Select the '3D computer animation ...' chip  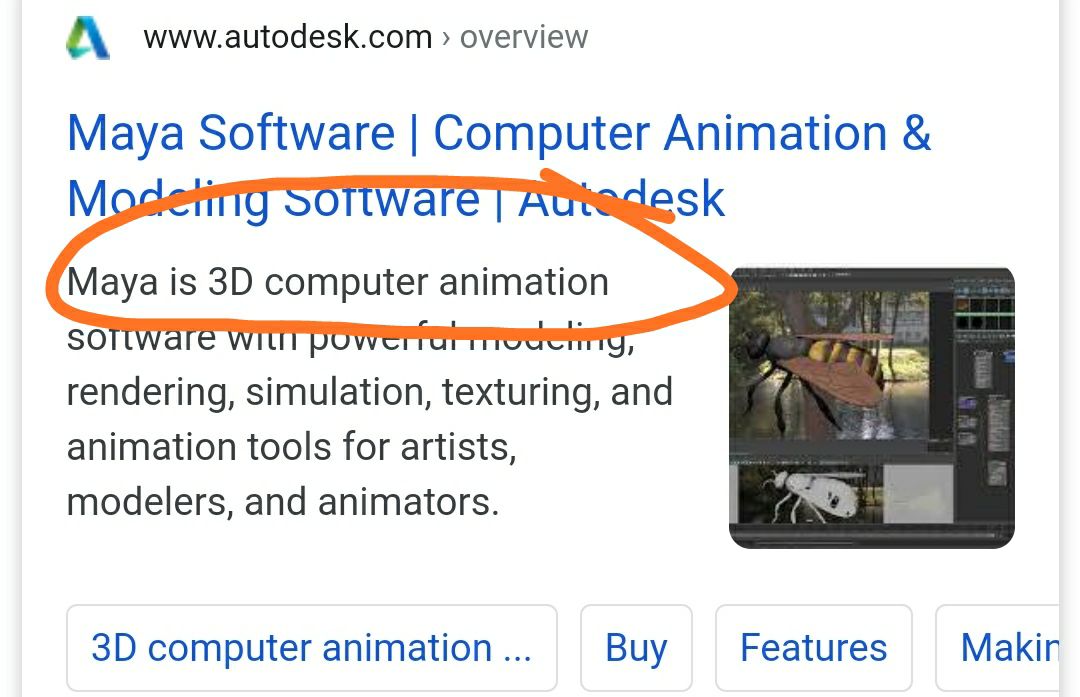tap(311, 648)
